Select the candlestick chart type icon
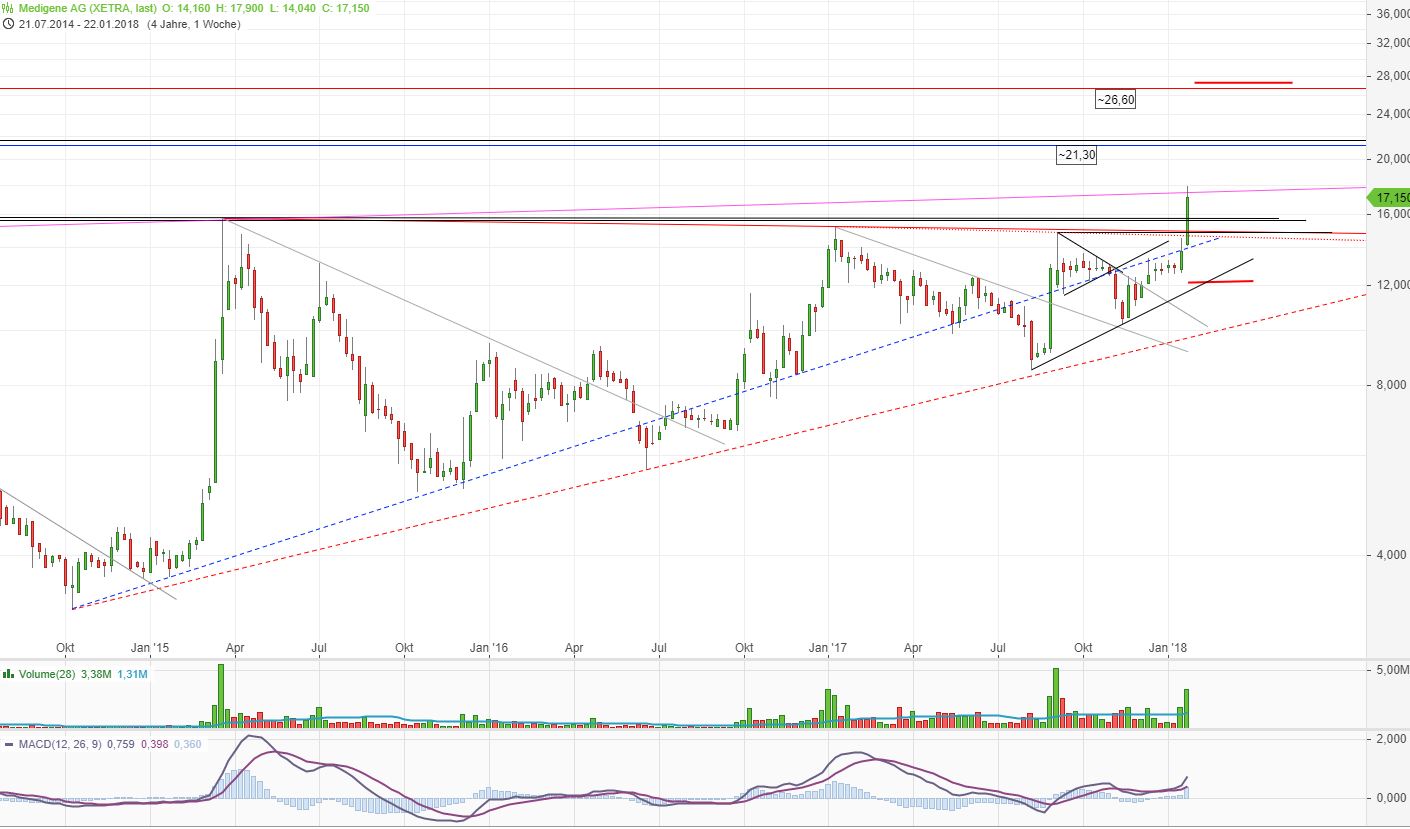The height and width of the screenshot is (829, 1410). pos(7,7)
